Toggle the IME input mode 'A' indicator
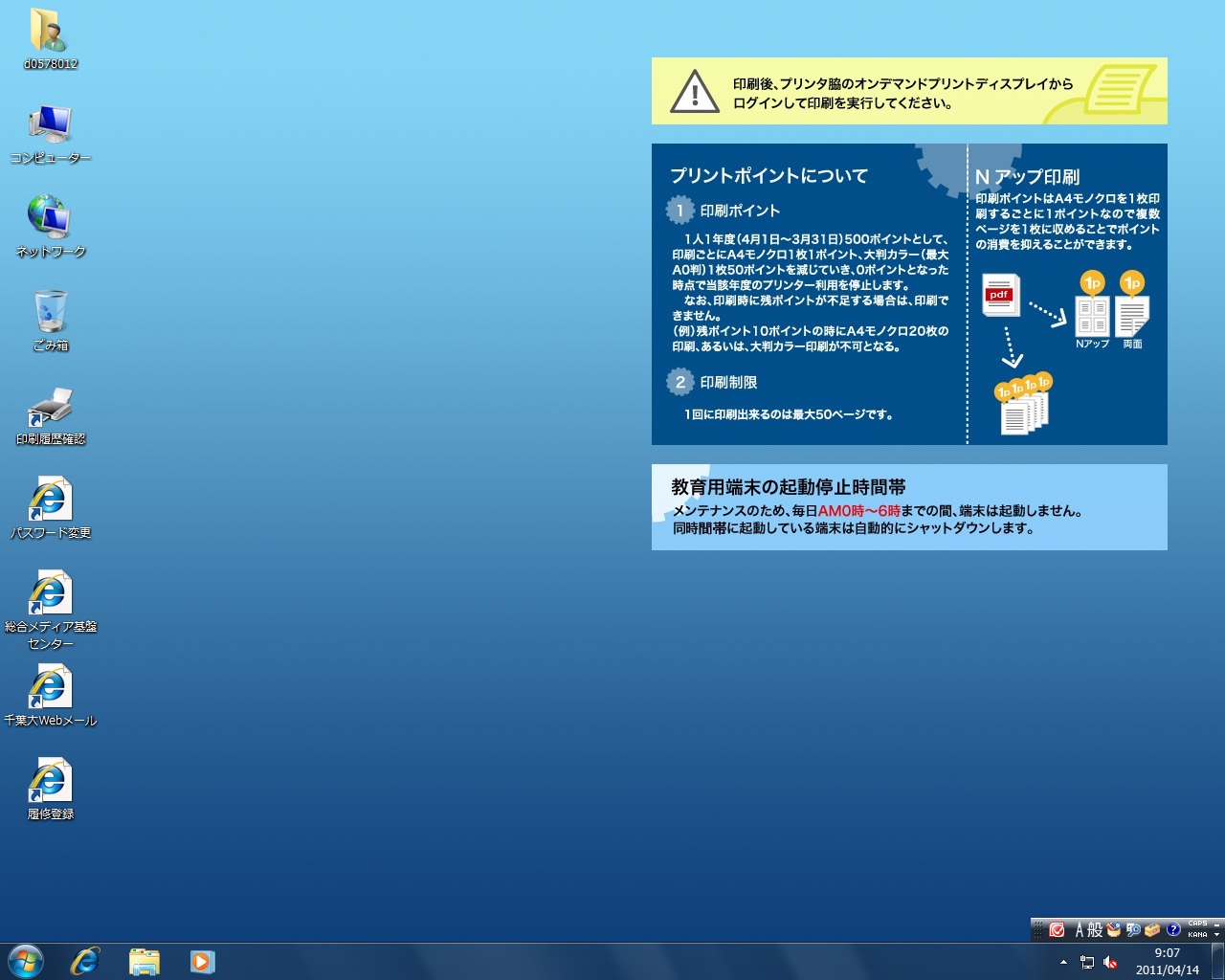 click(1080, 929)
